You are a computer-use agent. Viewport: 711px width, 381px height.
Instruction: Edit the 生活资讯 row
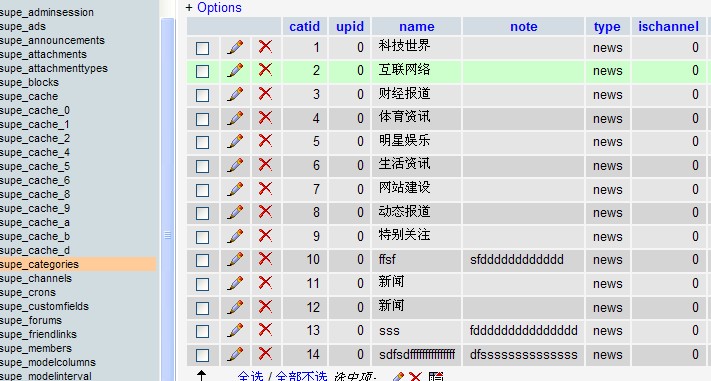235,165
